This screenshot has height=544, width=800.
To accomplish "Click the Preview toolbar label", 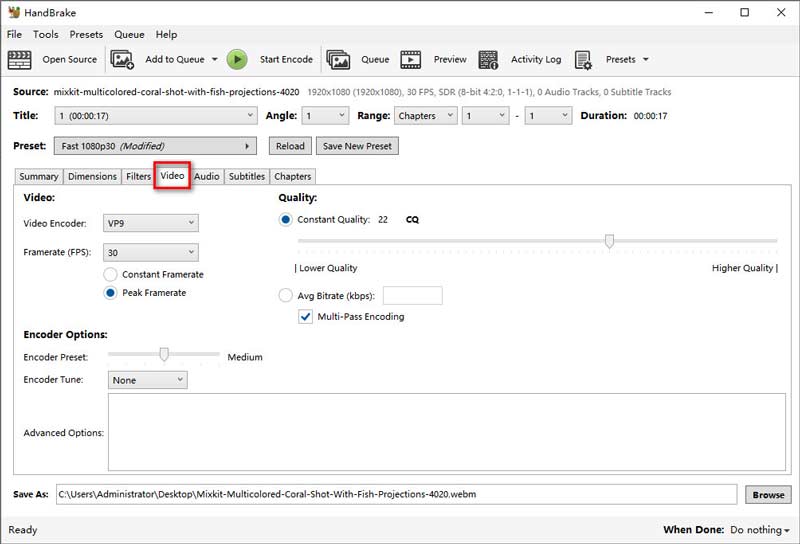I will click(x=450, y=59).
